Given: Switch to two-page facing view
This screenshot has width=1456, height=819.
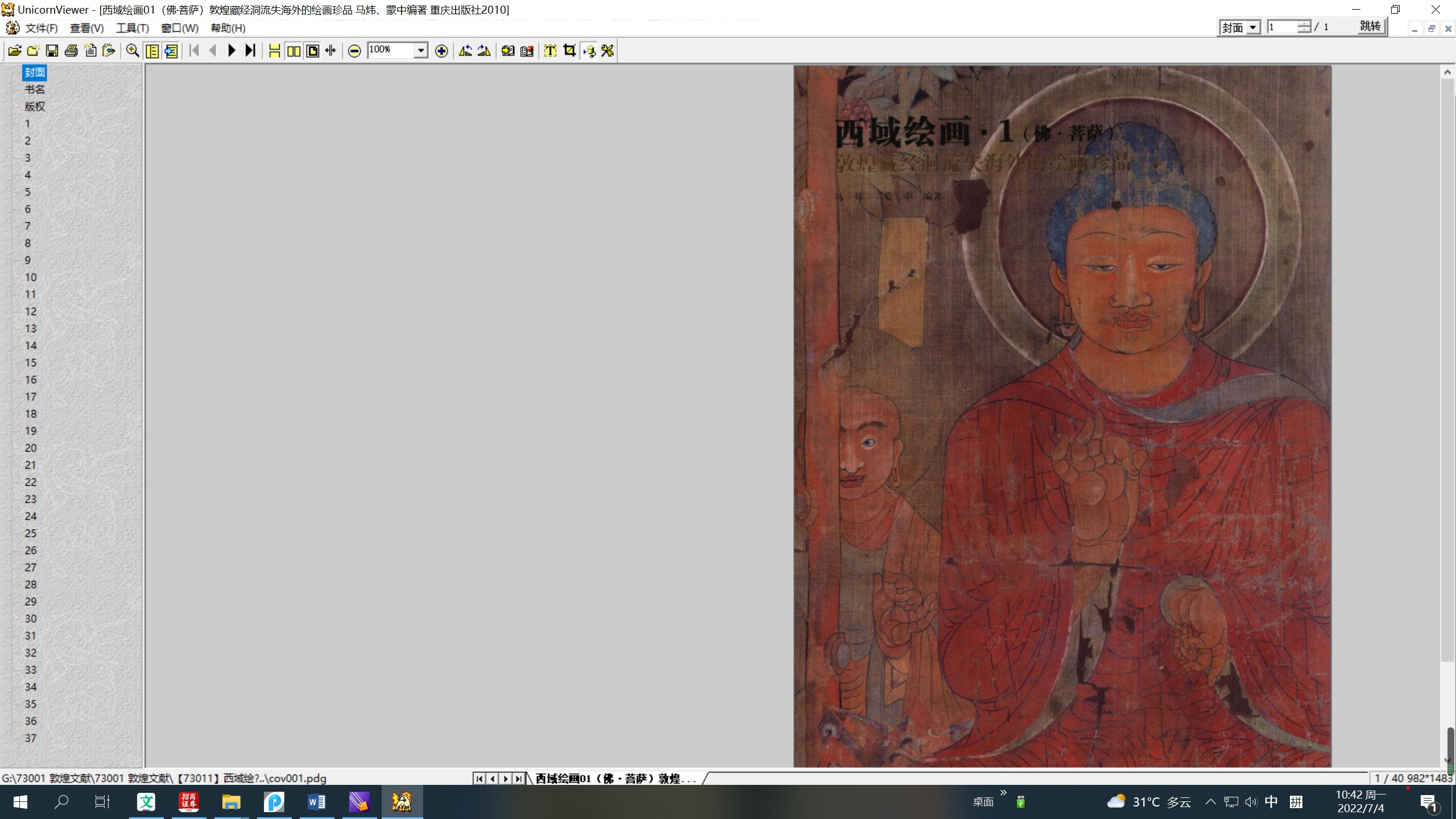Looking at the screenshot, I should pyautogui.click(x=293, y=51).
